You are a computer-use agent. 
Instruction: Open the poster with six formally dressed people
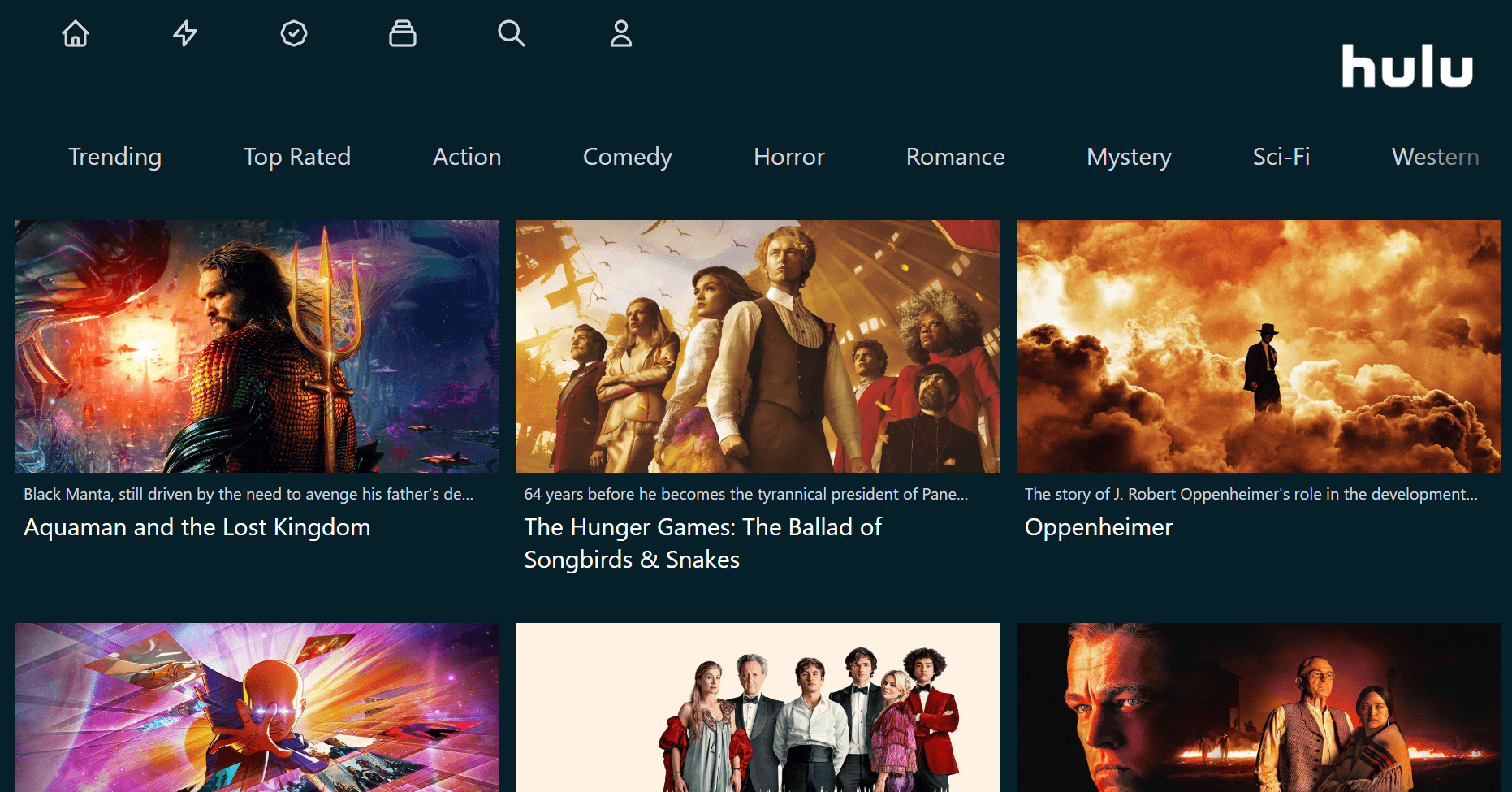tap(758, 708)
